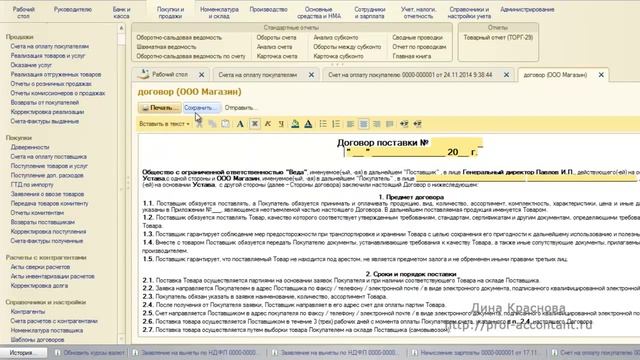Select the 'договор (ООО Магазин)' tab
Screen dimensions: 640x360
(x=555, y=75)
